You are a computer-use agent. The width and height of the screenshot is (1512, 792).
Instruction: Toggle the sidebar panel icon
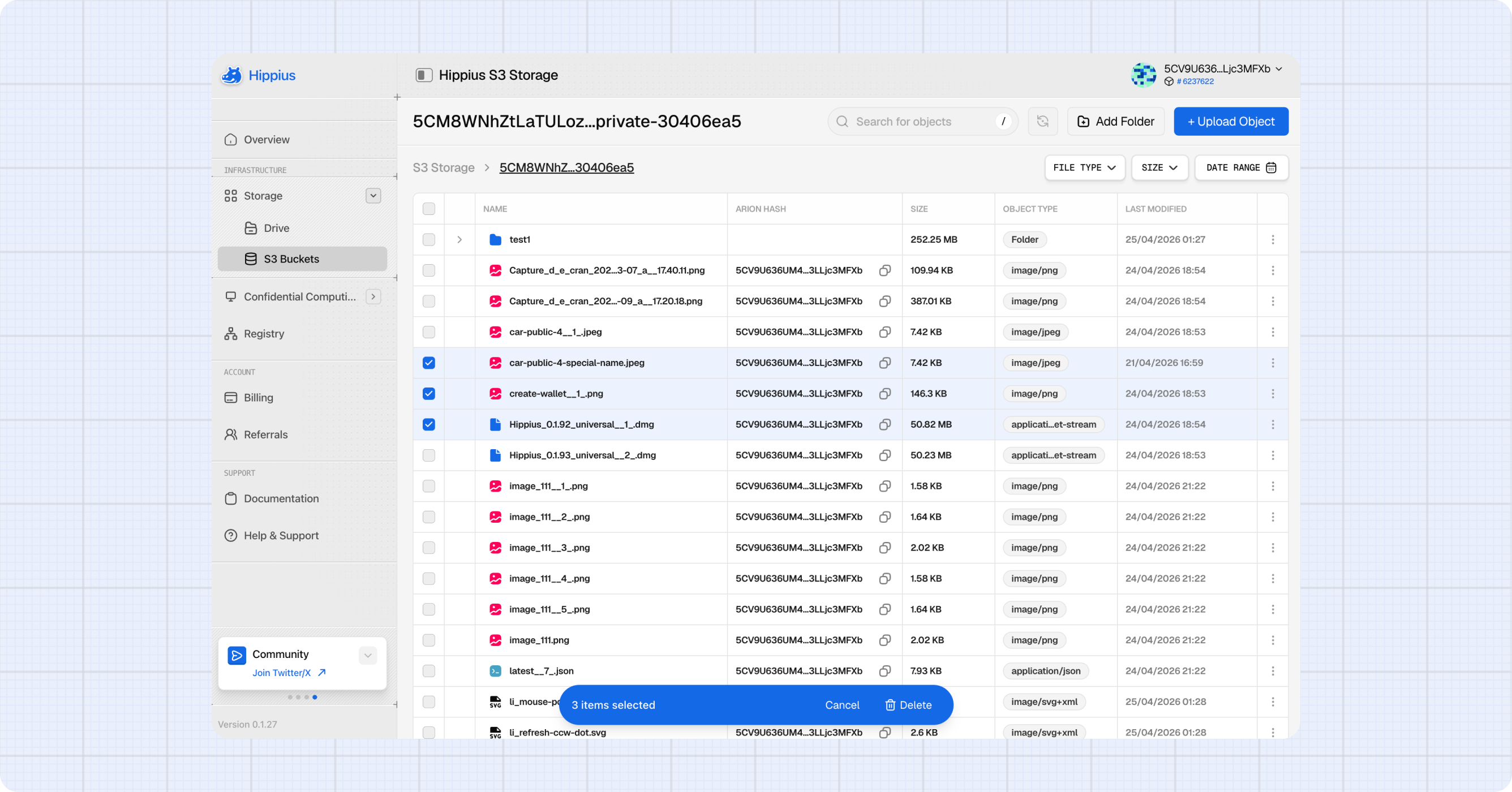[x=424, y=75]
